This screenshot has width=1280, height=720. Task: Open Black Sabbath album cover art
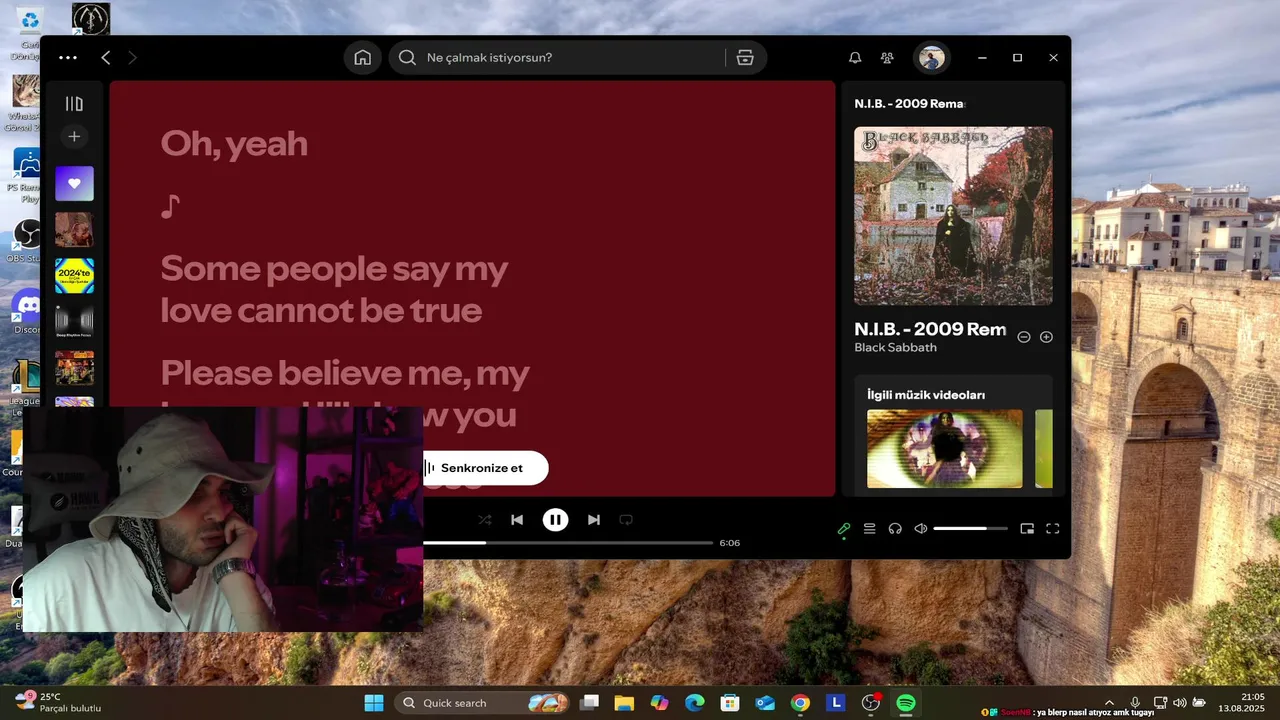point(953,215)
